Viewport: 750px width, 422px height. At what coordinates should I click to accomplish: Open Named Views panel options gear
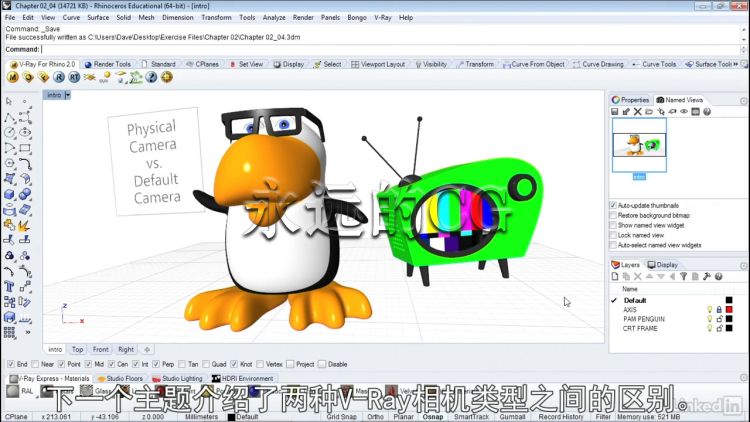pyautogui.click(x=744, y=100)
